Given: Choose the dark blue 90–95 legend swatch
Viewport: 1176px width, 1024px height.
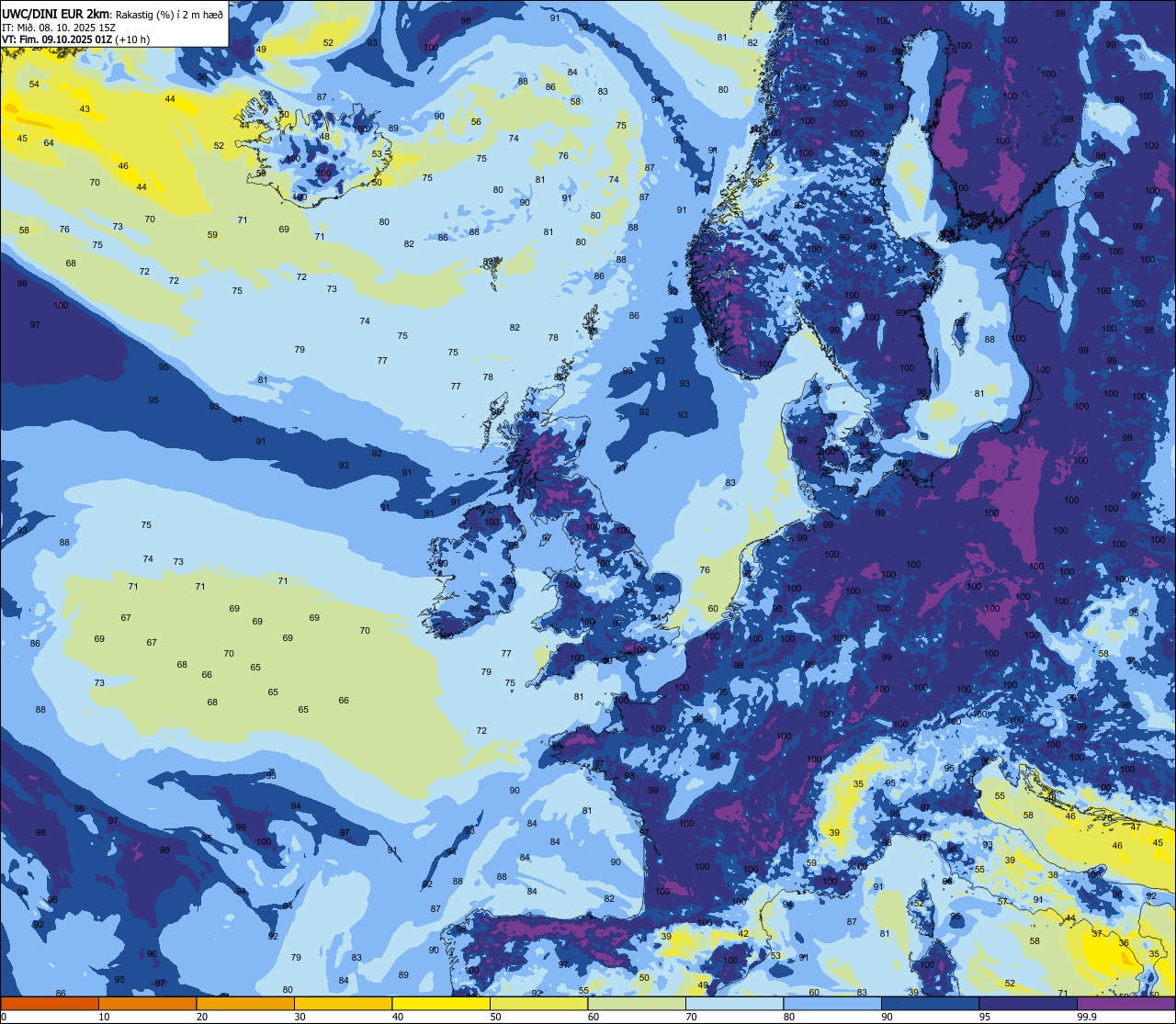Looking at the screenshot, I should tap(930, 1003).
